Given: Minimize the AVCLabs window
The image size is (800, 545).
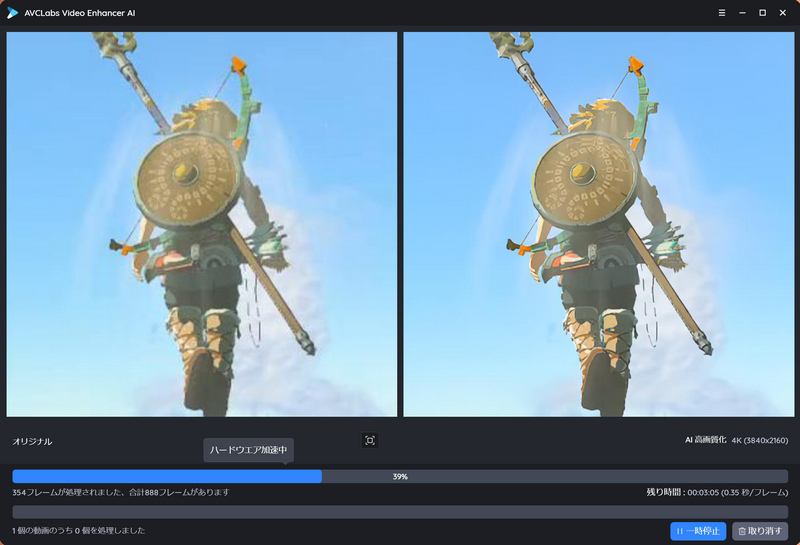Looking at the screenshot, I should [742, 13].
